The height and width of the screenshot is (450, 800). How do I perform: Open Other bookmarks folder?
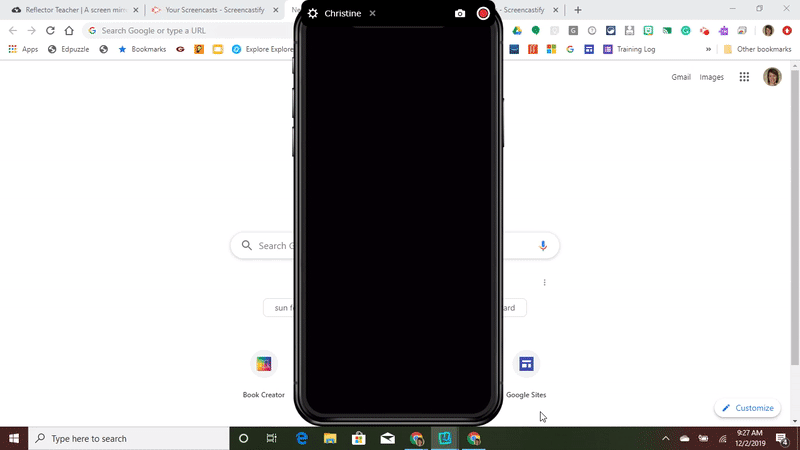click(x=758, y=49)
